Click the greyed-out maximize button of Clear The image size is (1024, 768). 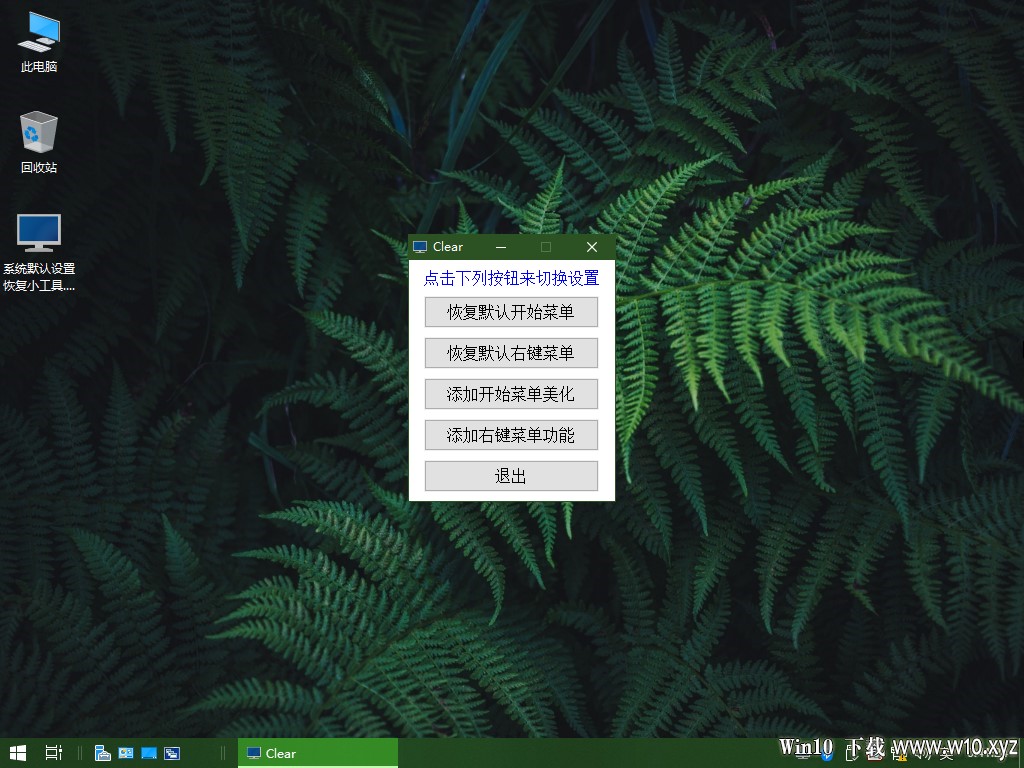pyautogui.click(x=546, y=247)
